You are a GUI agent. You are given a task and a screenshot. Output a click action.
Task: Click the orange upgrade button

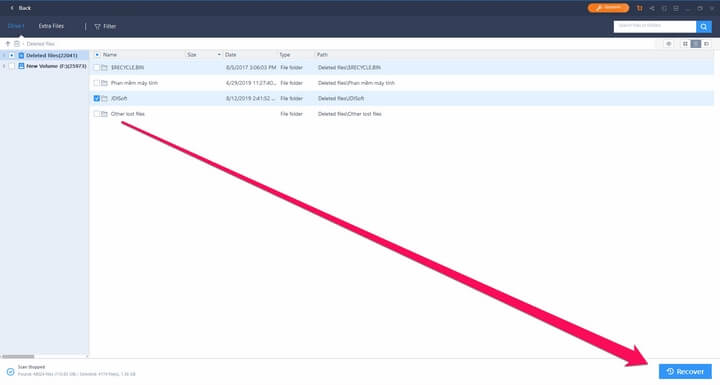pyautogui.click(x=608, y=8)
